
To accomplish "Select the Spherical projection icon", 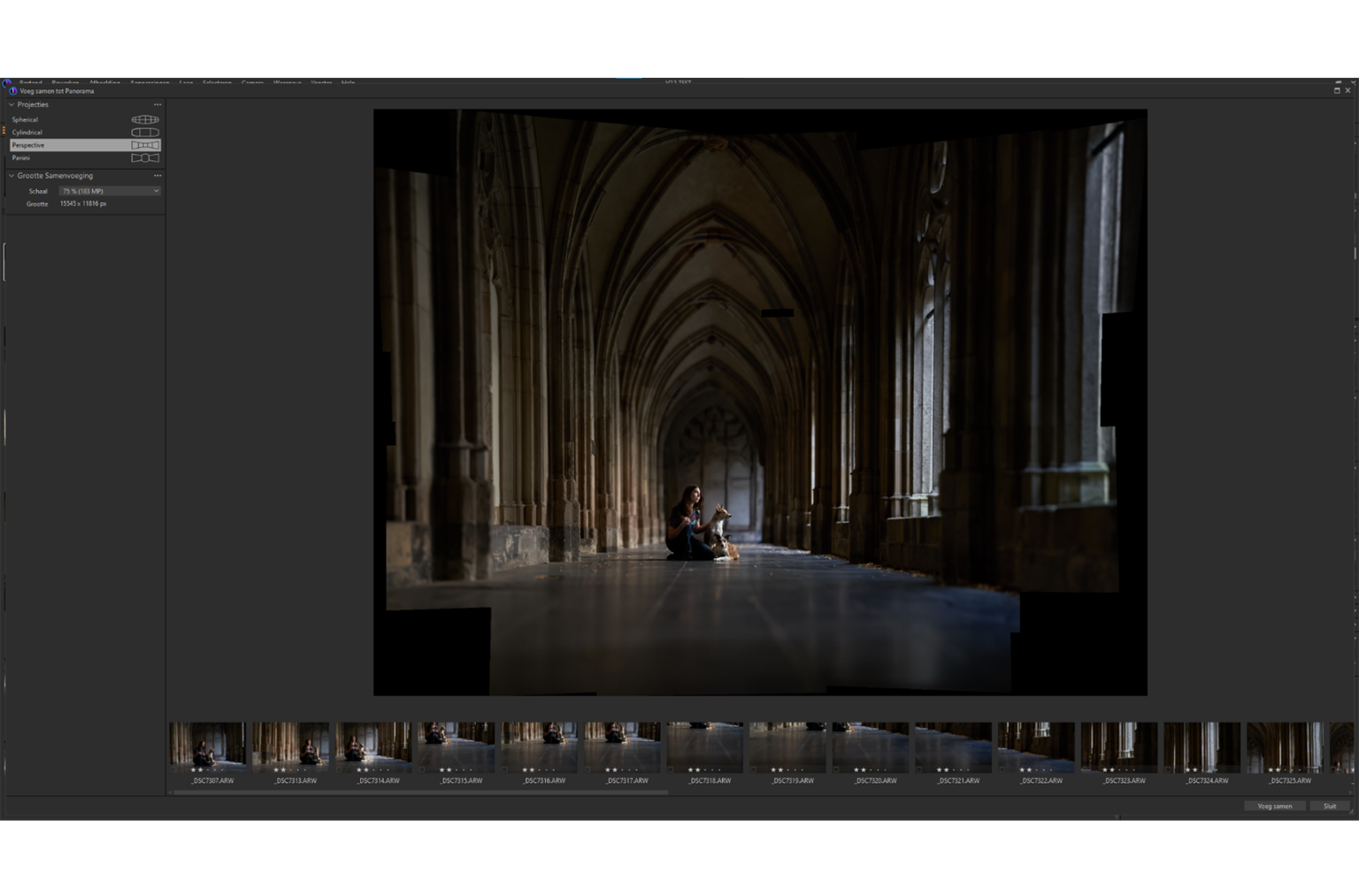I will [145, 119].
